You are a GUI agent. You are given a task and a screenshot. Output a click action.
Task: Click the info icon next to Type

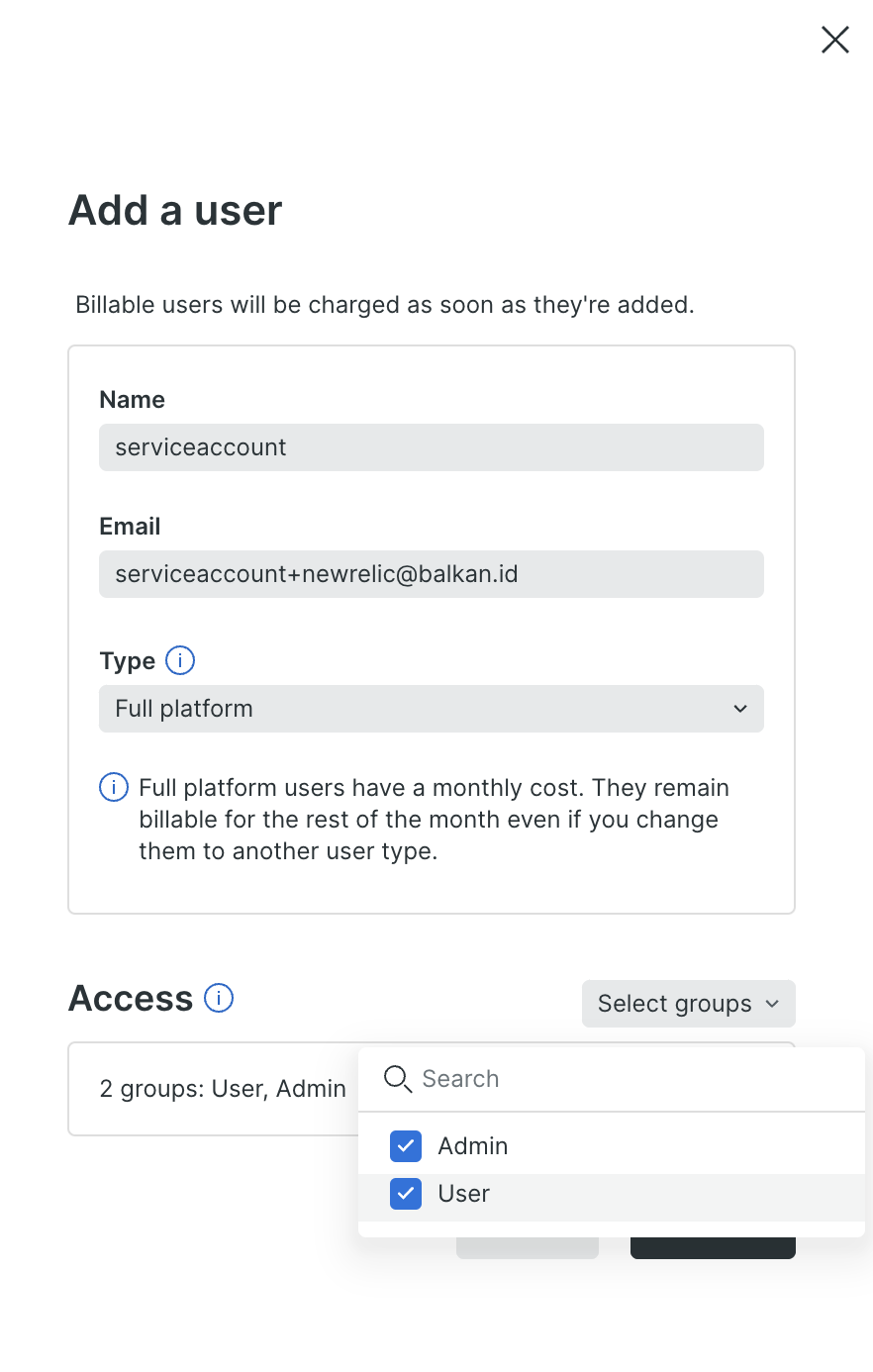pyautogui.click(x=180, y=660)
